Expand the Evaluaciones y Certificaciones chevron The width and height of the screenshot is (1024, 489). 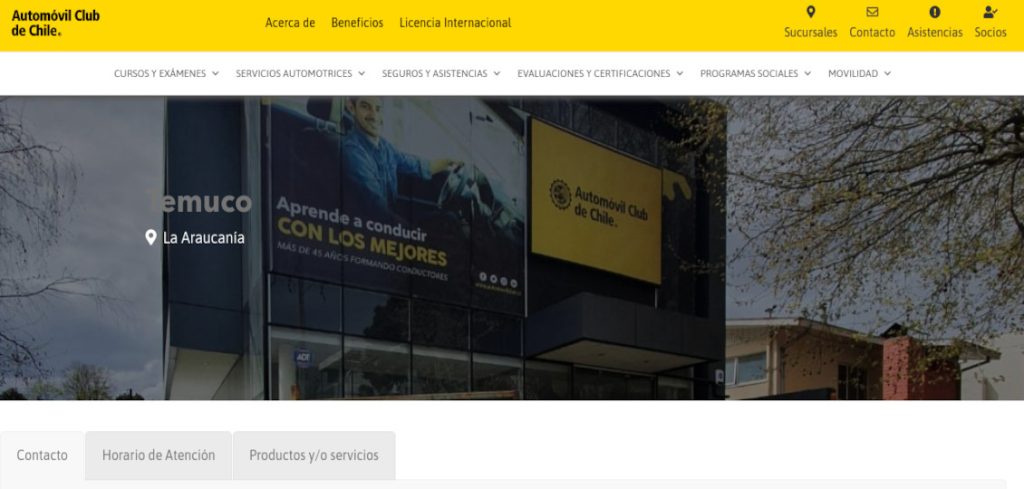[679, 74]
